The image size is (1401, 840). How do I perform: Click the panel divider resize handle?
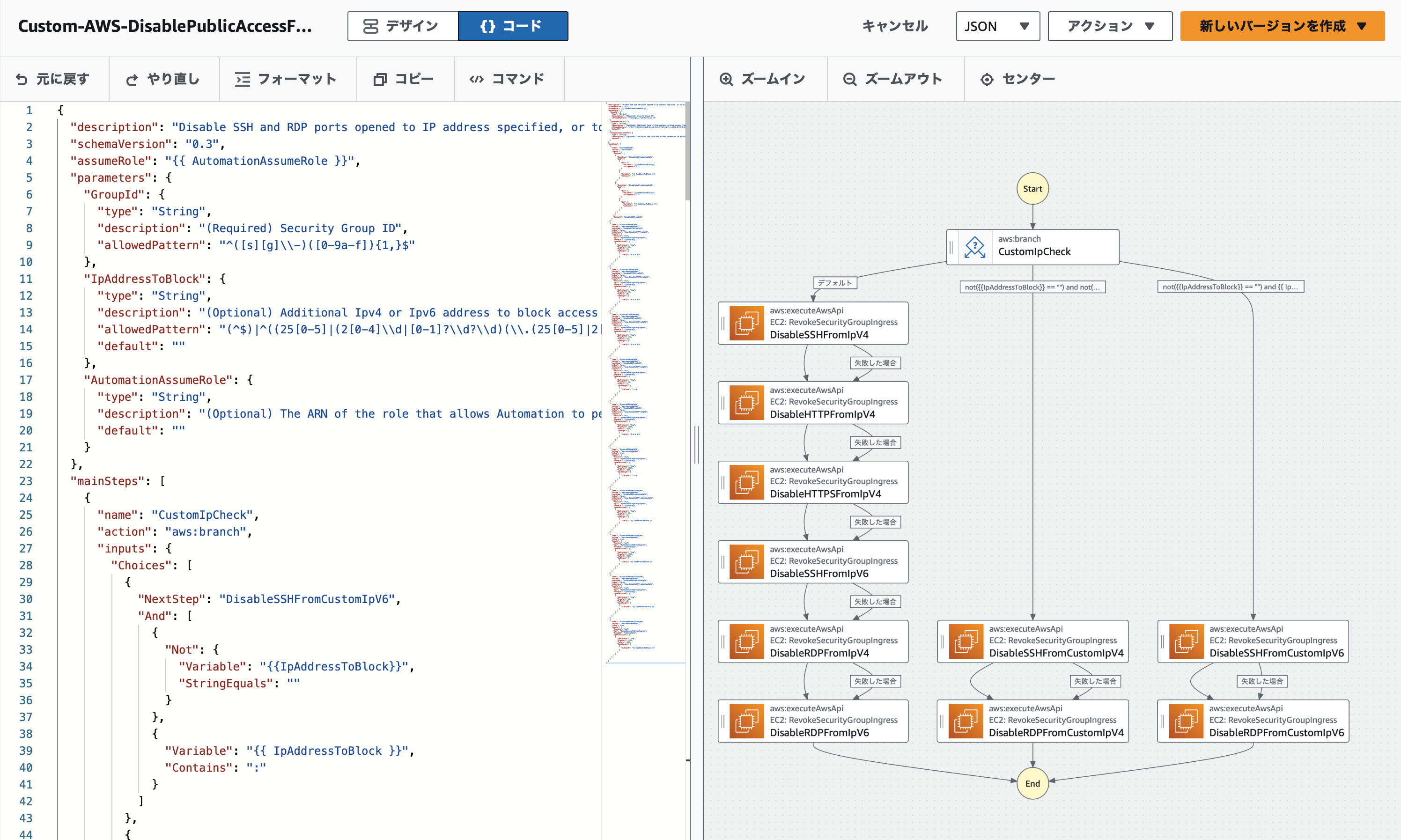point(697,445)
